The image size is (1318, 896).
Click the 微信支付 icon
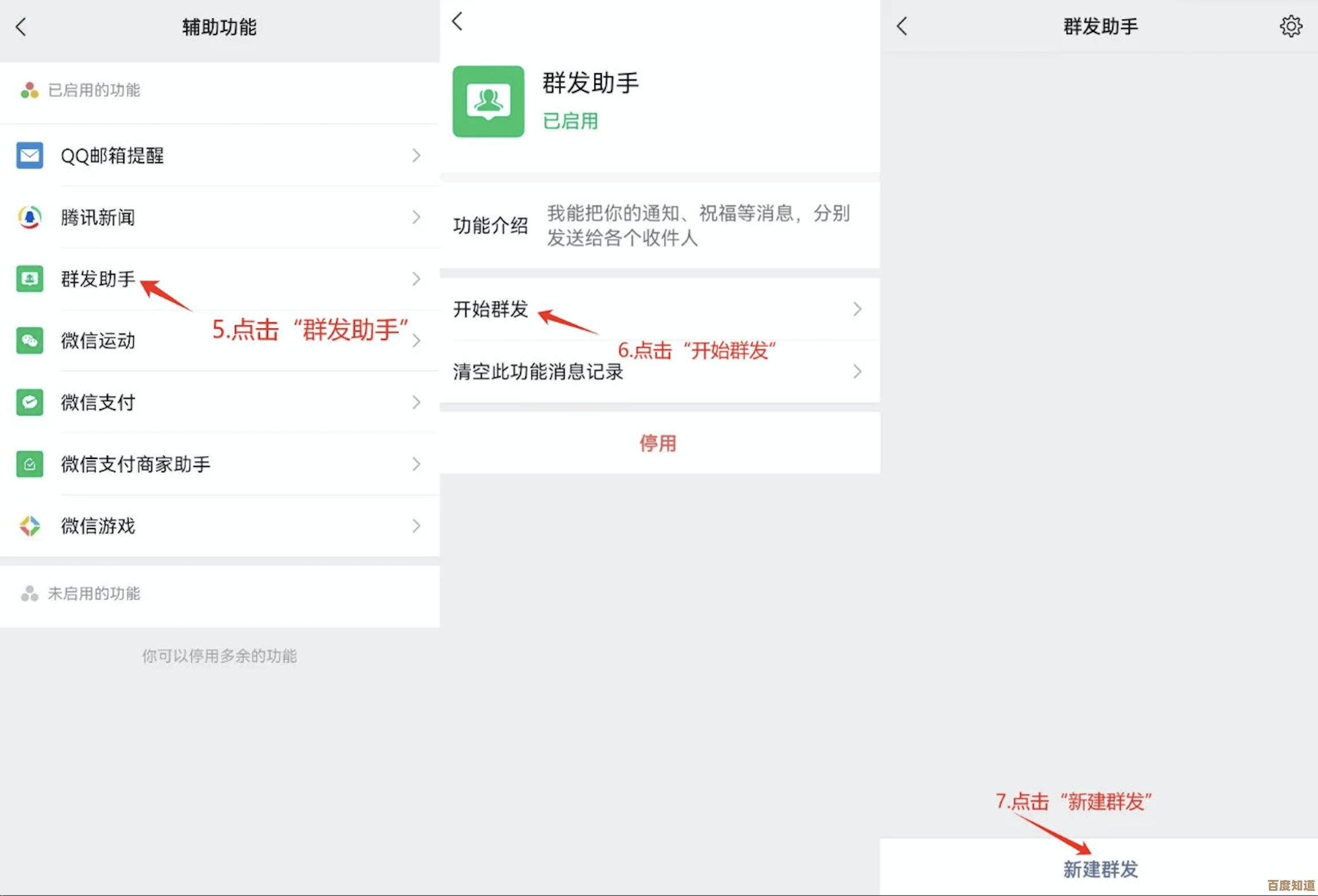pyautogui.click(x=30, y=402)
